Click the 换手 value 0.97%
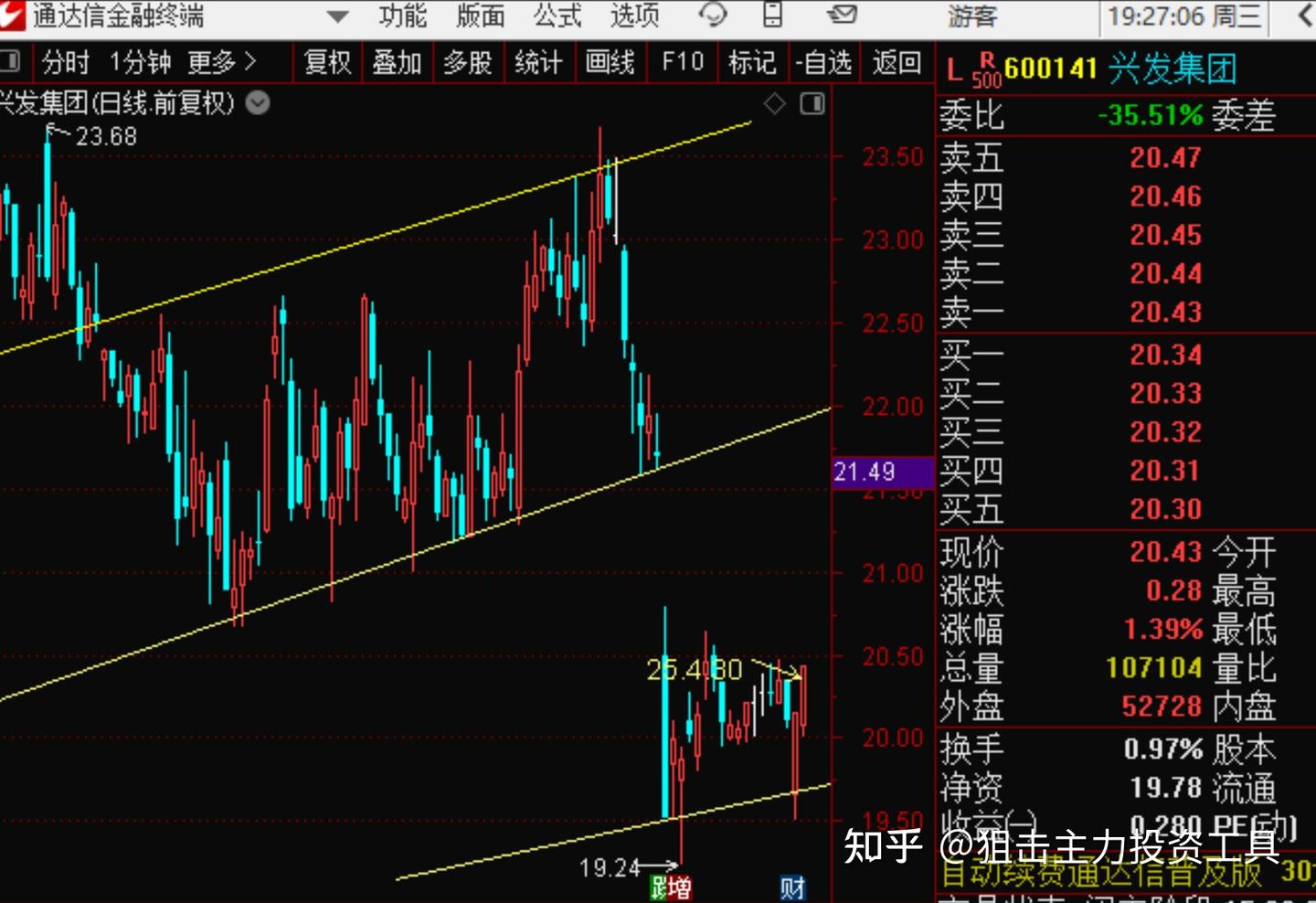This screenshot has height=903, width=1316. coord(1163,749)
